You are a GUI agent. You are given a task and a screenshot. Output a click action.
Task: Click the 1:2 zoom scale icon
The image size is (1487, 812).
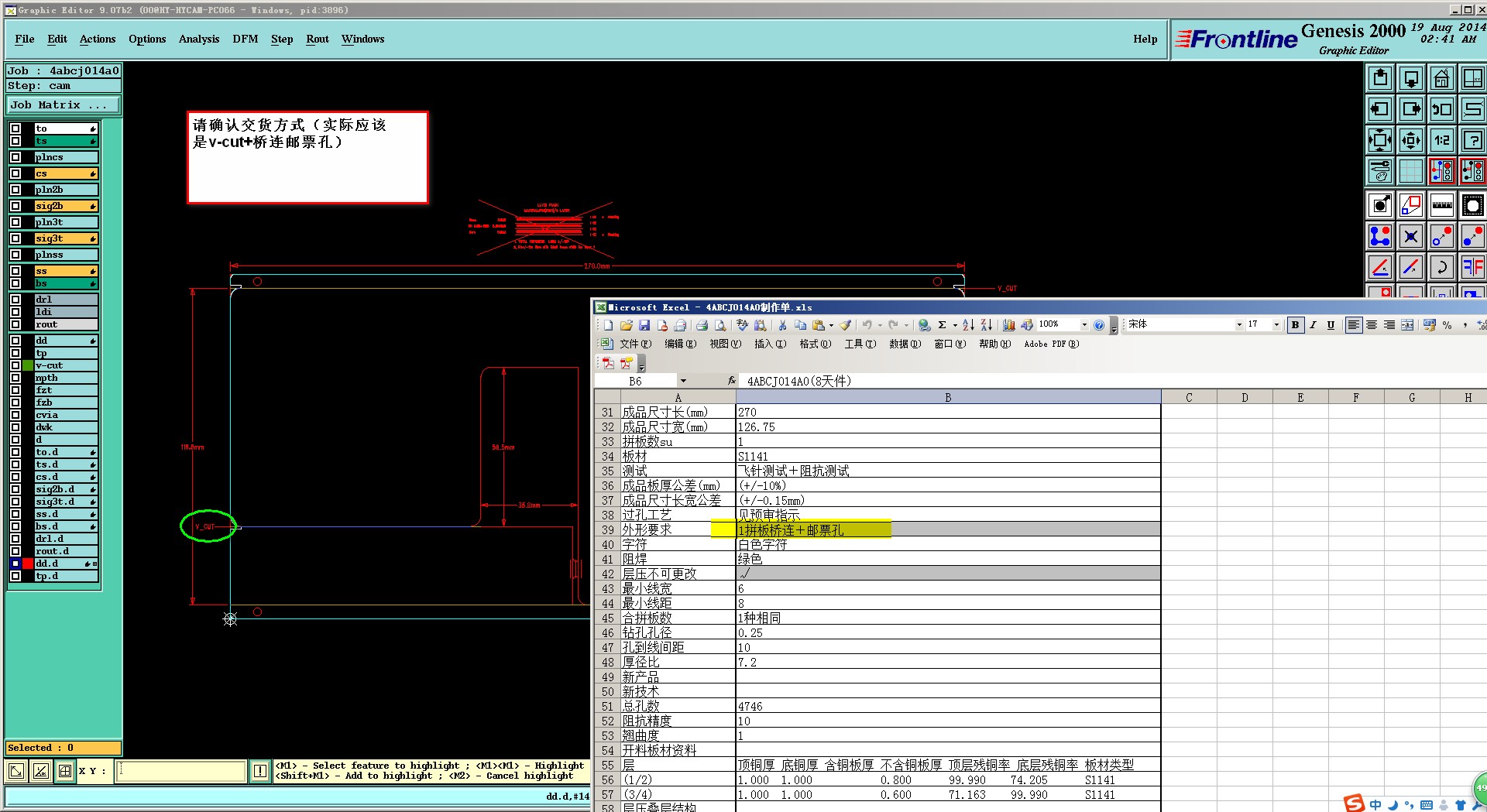pyautogui.click(x=1441, y=140)
